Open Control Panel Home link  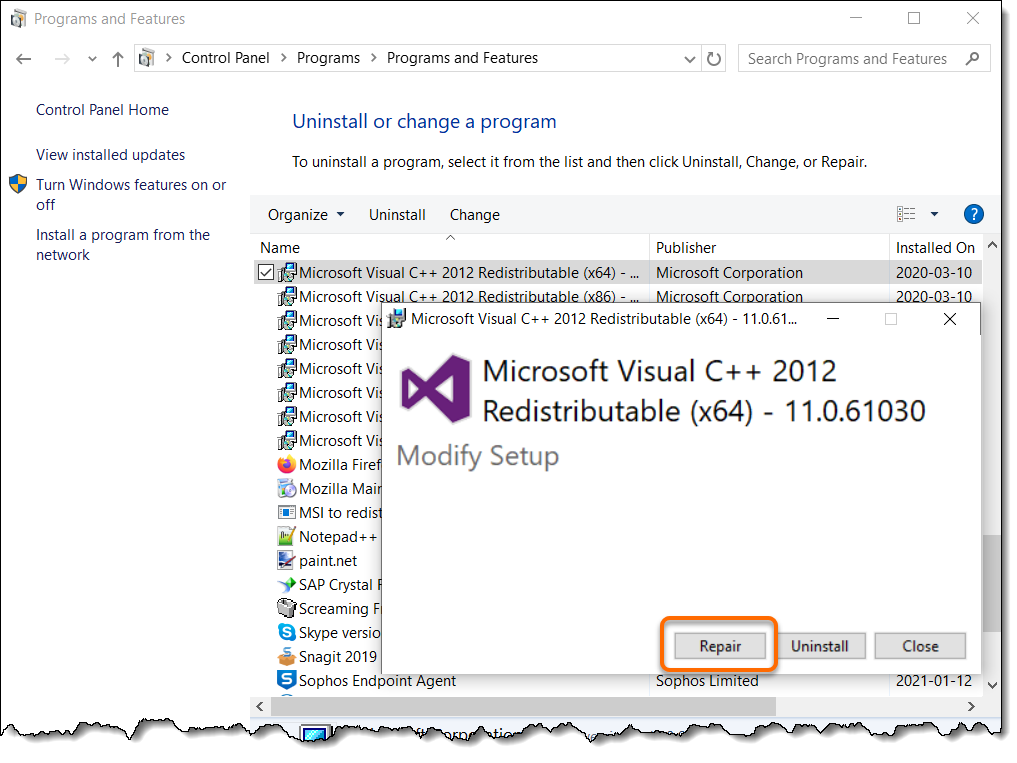point(102,110)
